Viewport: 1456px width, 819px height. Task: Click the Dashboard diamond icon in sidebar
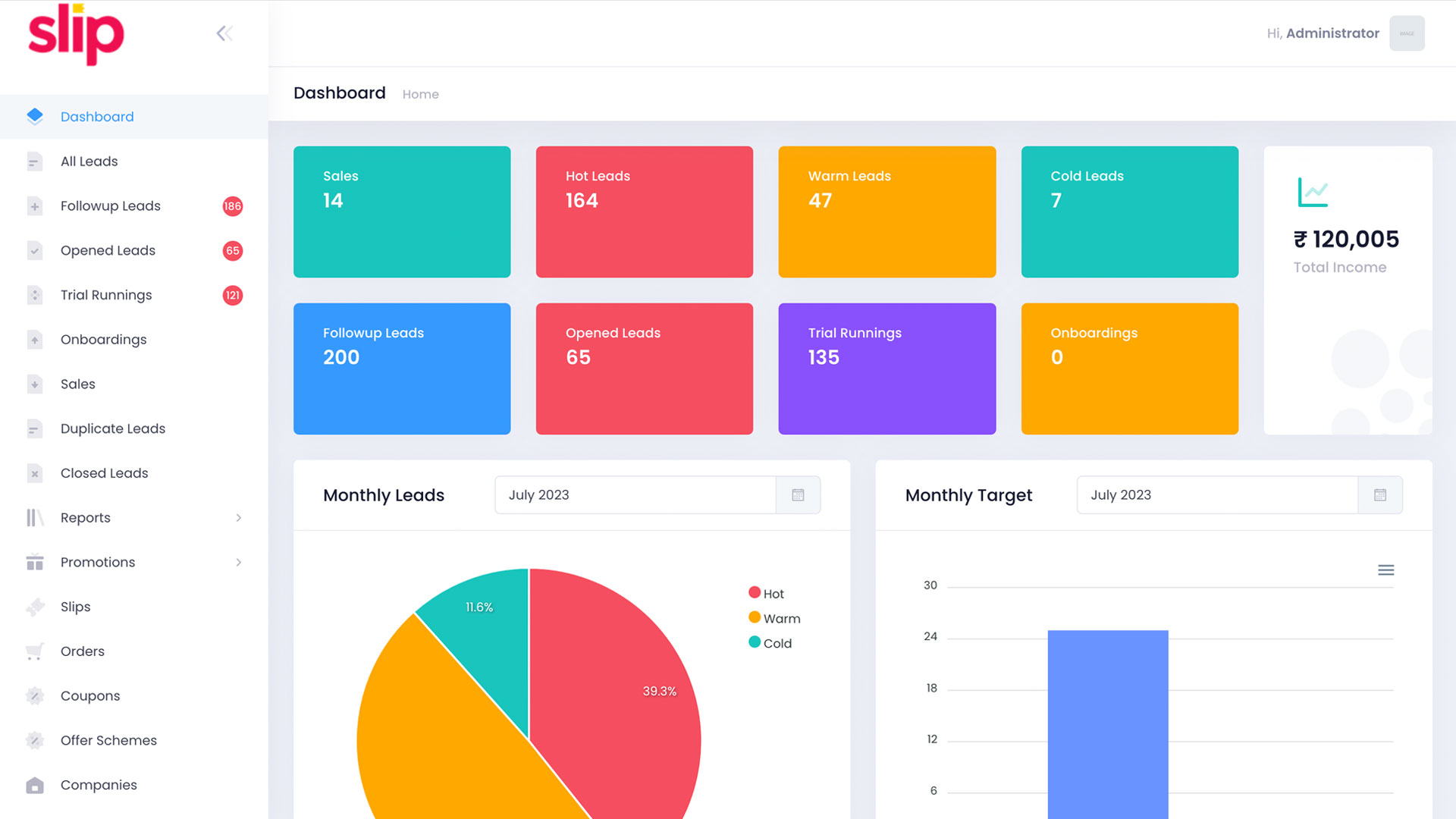[x=35, y=116]
